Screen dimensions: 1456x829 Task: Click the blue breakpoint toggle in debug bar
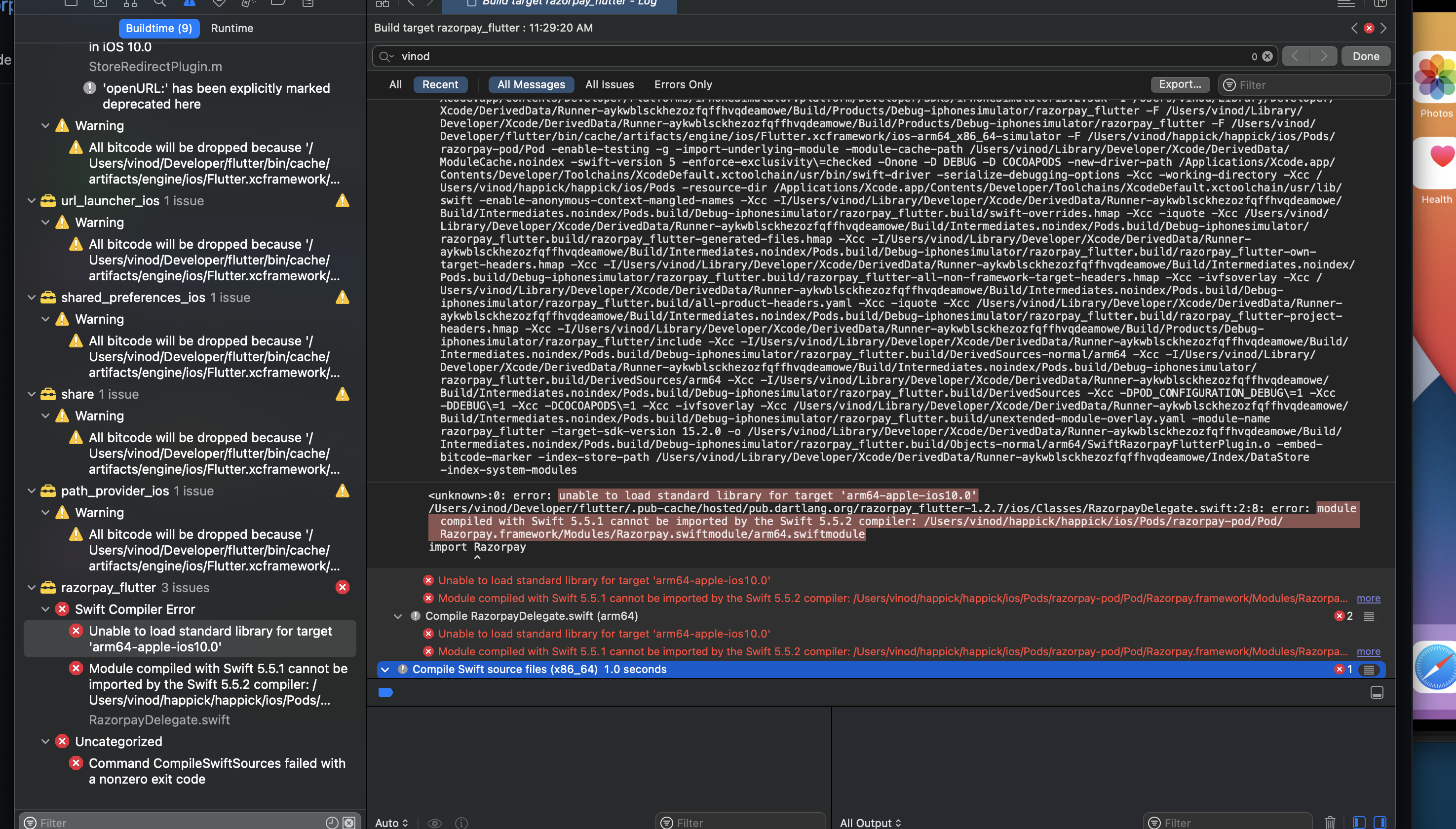(x=385, y=692)
